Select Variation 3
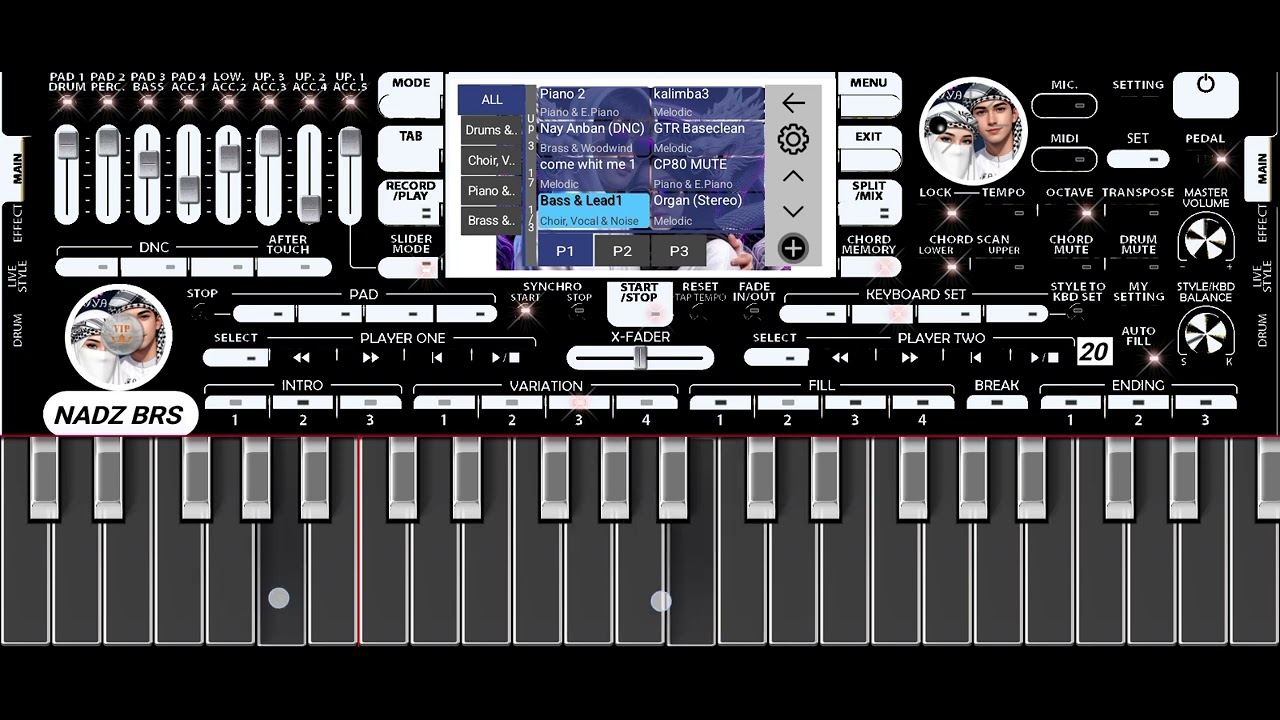 (579, 403)
